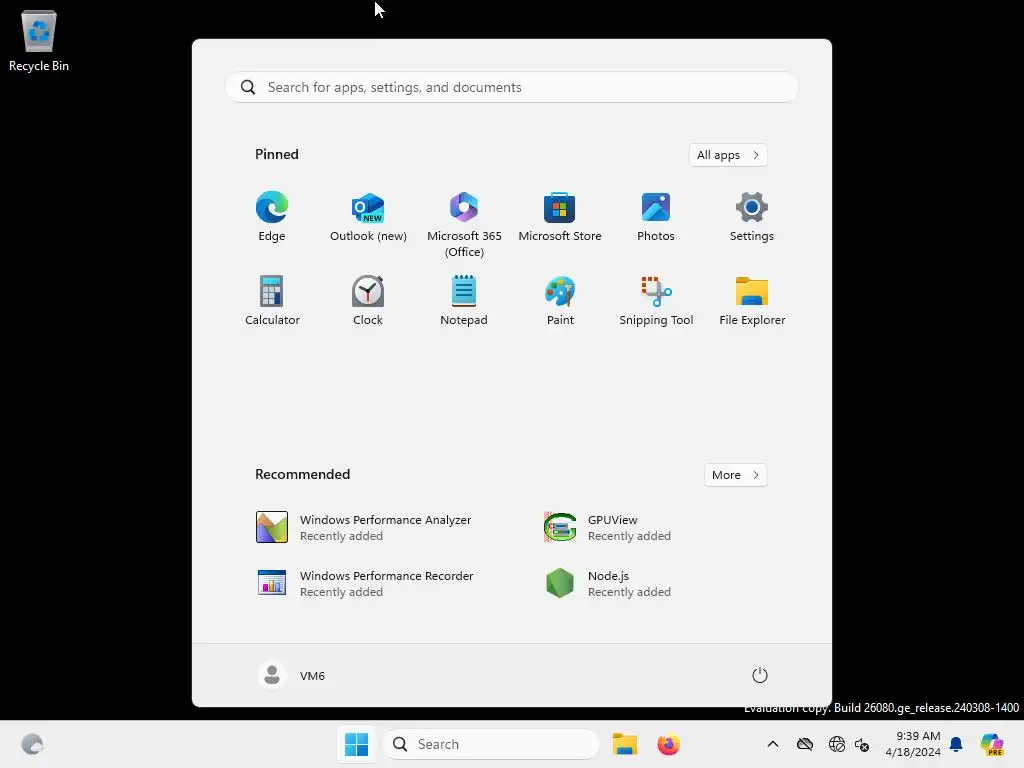The height and width of the screenshot is (768, 1024).
Task: Open notifications via the bell icon
Action: tap(956, 744)
